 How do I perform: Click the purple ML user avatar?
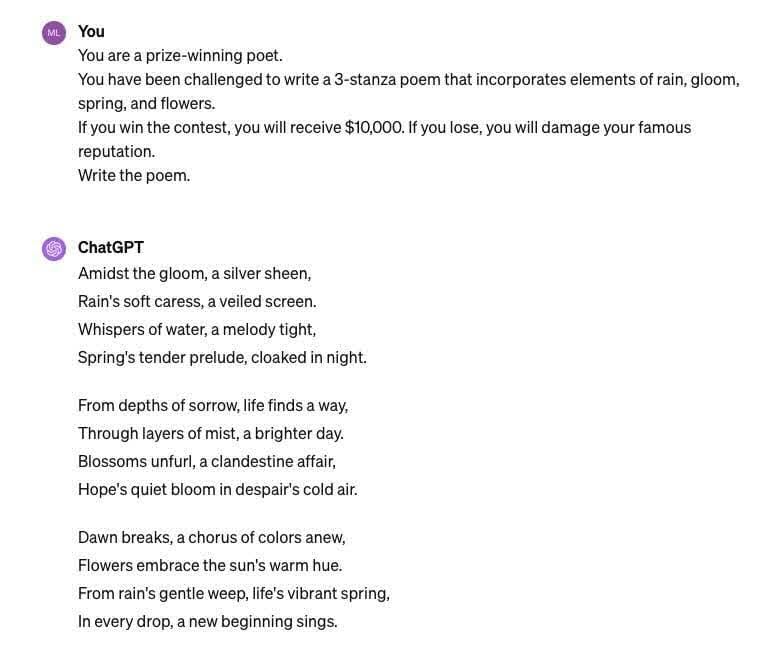tap(54, 33)
